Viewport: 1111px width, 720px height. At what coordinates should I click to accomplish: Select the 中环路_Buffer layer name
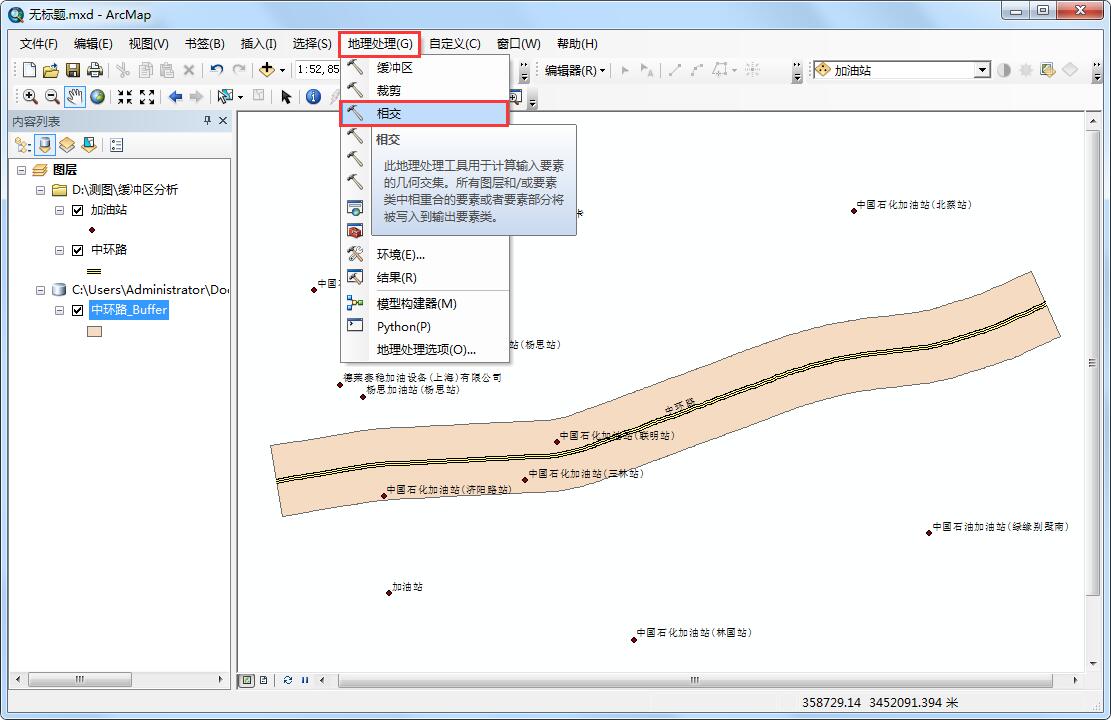(x=129, y=310)
